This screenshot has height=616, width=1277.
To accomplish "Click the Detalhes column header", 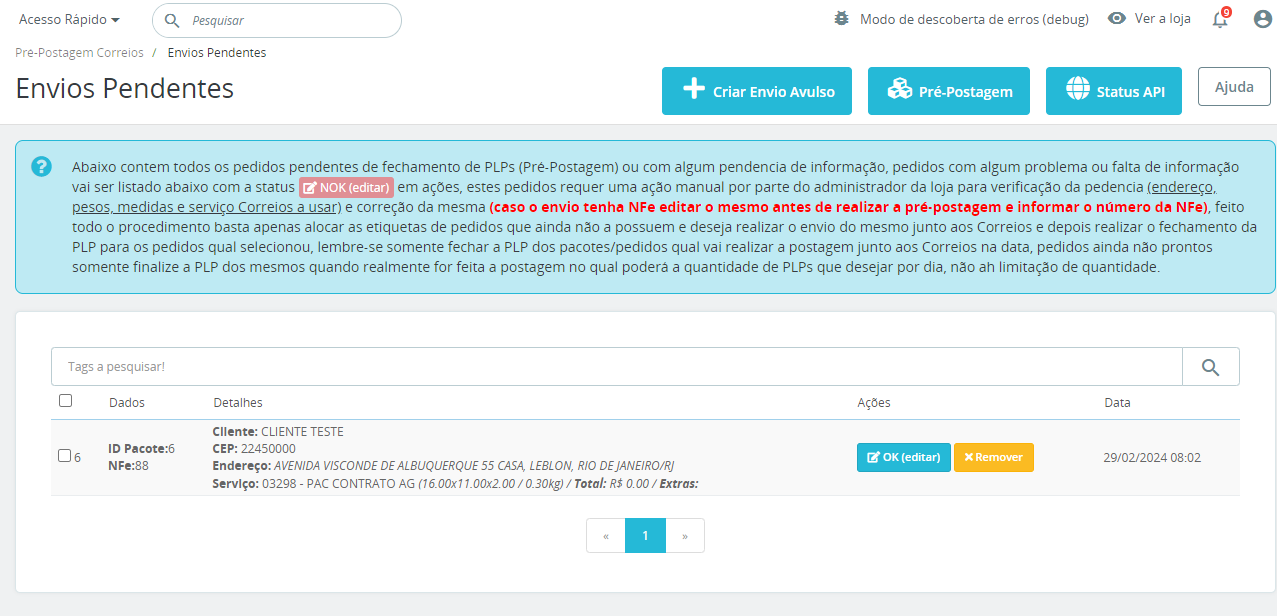I will [x=238, y=403].
